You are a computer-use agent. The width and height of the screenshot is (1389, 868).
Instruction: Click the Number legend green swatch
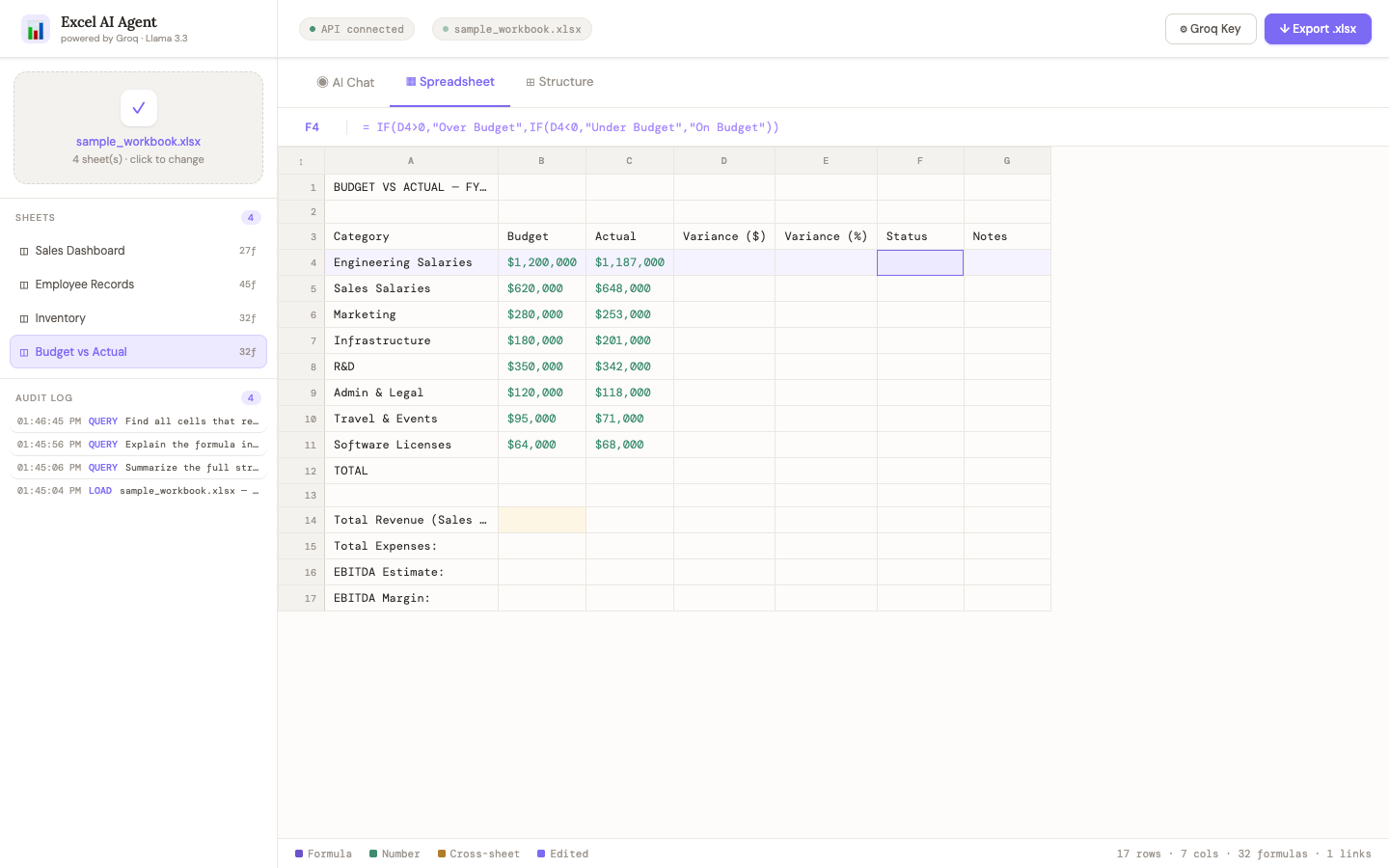(373, 854)
